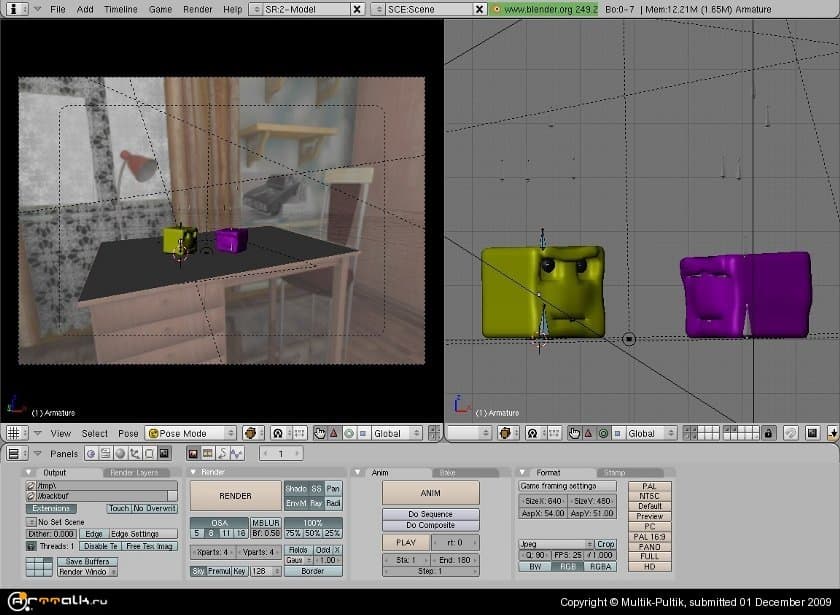Select the RGBA color output option
840x615 pixels.
click(600, 566)
